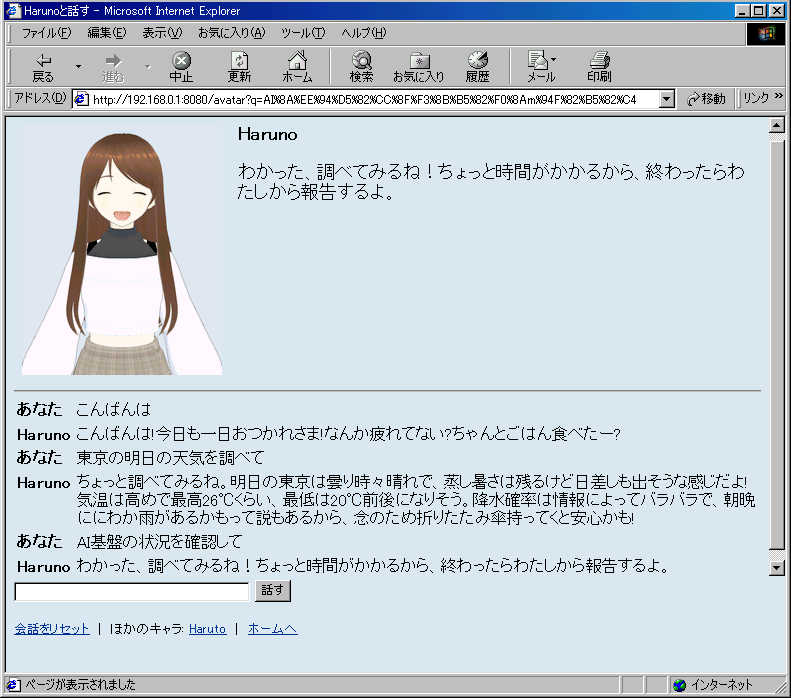Click the scrollbar up arrow
The height and width of the screenshot is (698, 791).
(777, 125)
